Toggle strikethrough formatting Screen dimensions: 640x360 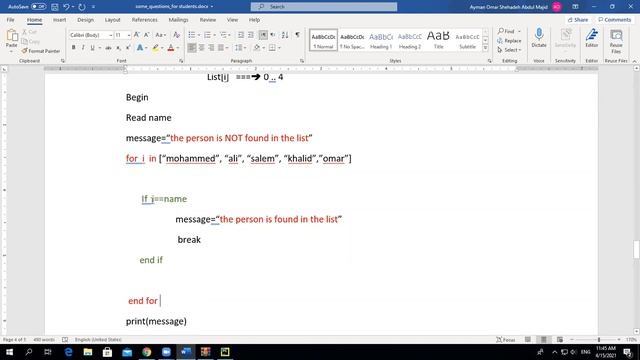pyautogui.click(x=108, y=48)
